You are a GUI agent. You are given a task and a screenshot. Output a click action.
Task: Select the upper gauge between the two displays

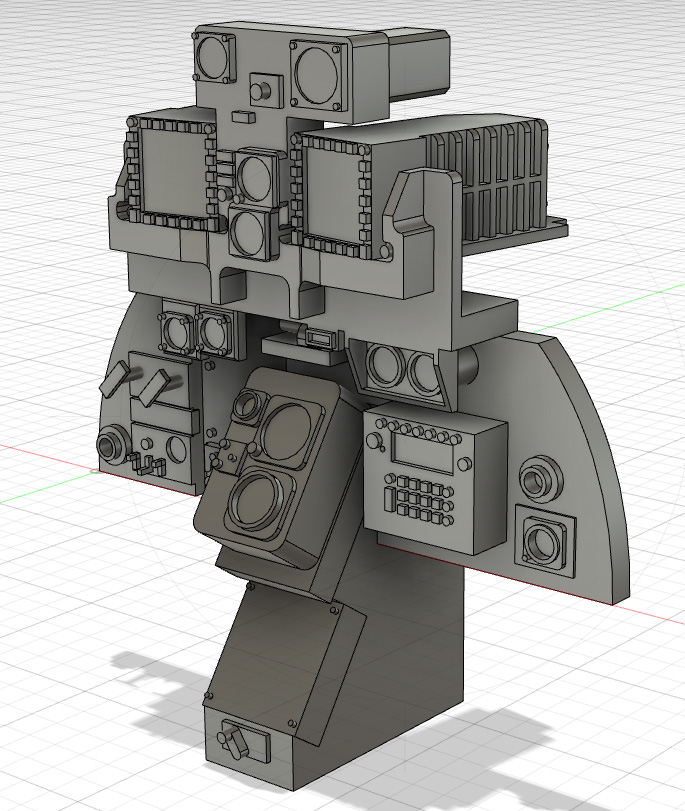(254, 177)
